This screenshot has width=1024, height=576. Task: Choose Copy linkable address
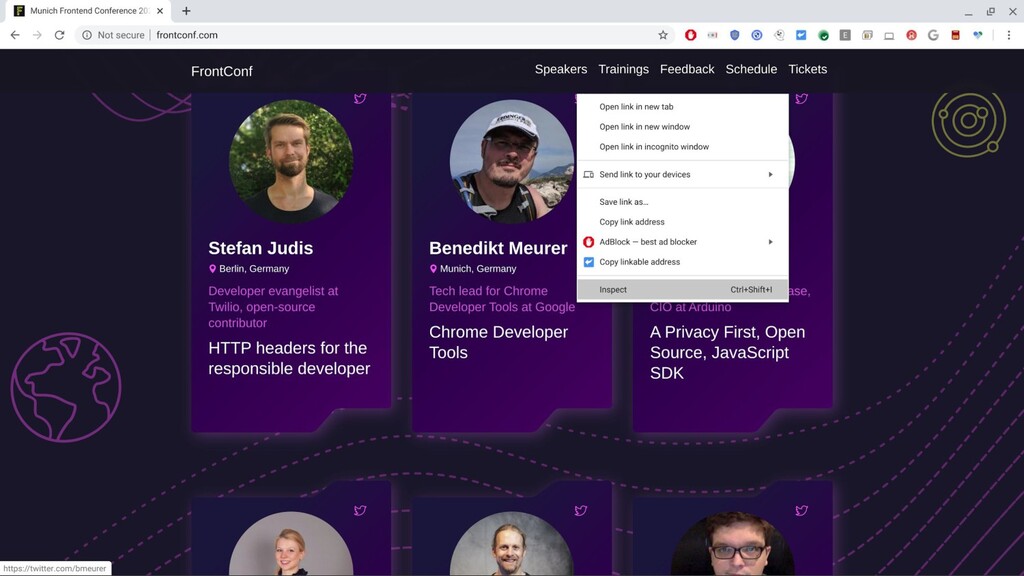coord(682,262)
